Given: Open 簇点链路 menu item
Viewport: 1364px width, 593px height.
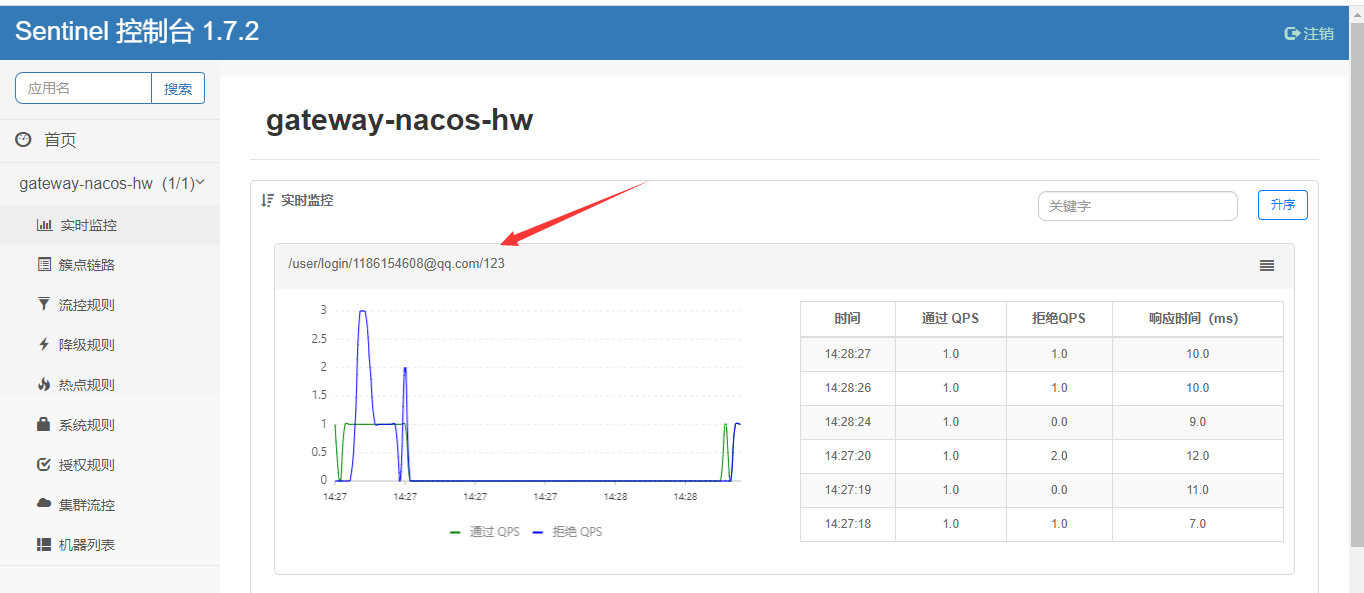Looking at the screenshot, I should (110, 265).
